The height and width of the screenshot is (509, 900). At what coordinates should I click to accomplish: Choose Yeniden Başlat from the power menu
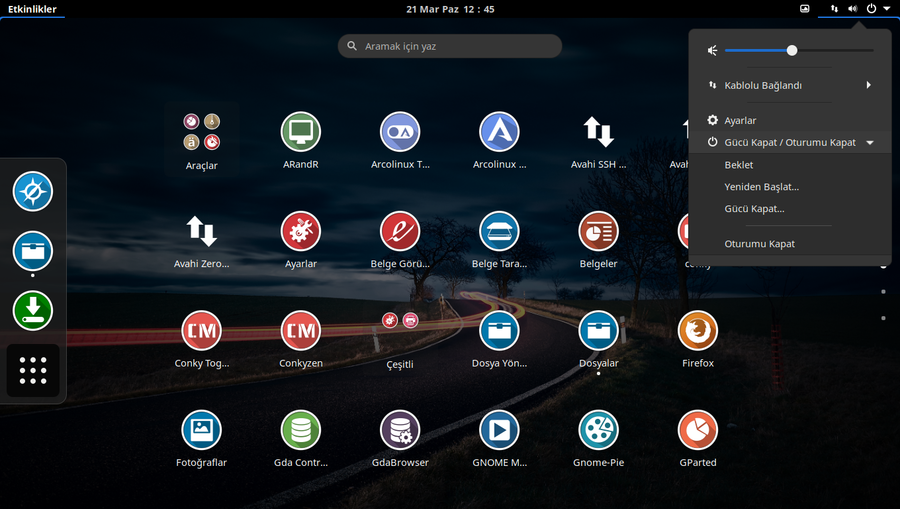pyautogui.click(x=761, y=187)
